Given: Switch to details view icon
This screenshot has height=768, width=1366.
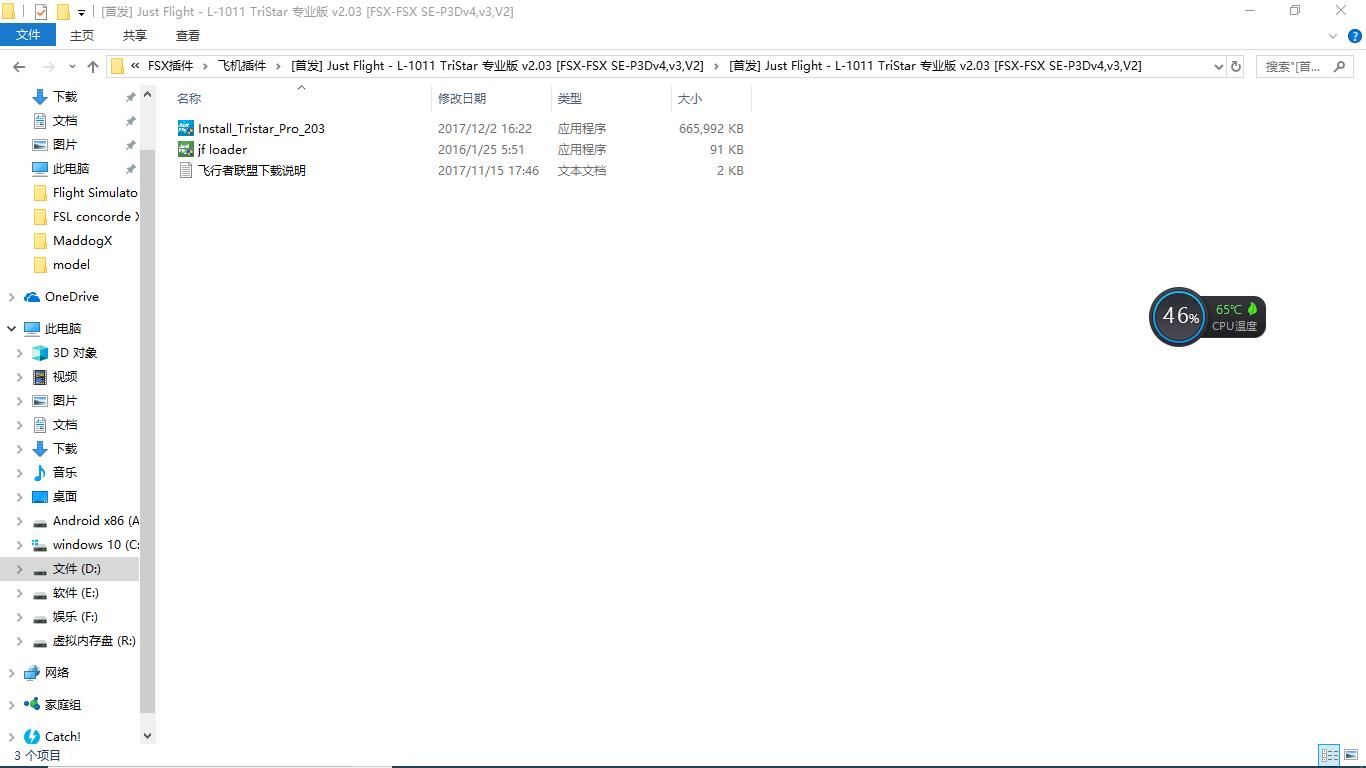Looking at the screenshot, I should coord(1329,755).
